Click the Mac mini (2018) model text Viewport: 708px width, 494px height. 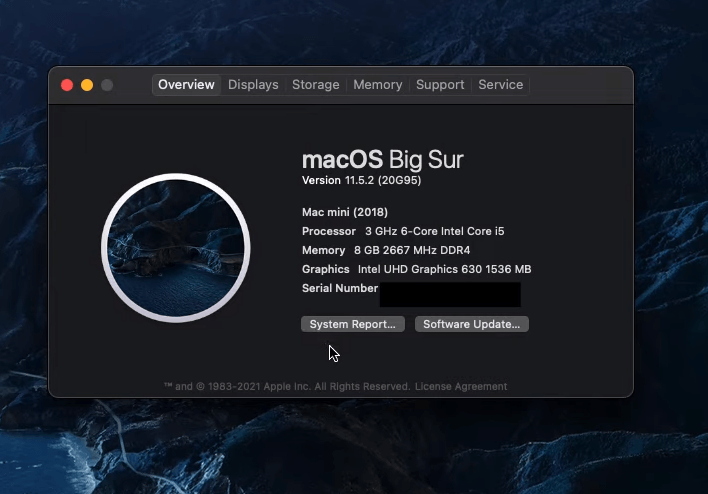[345, 212]
